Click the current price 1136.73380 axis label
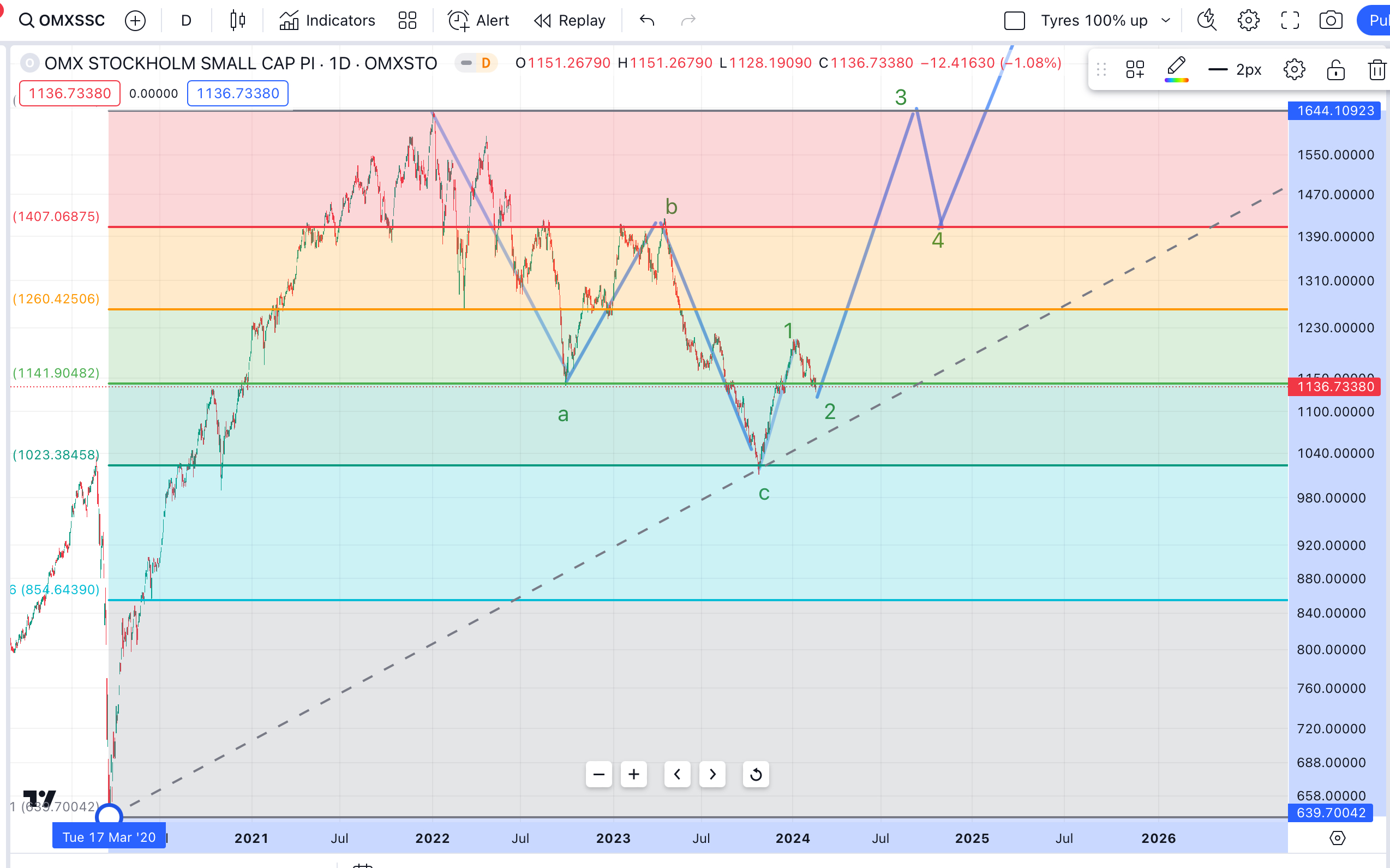The image size is (1390, 868). point(1335,387)
